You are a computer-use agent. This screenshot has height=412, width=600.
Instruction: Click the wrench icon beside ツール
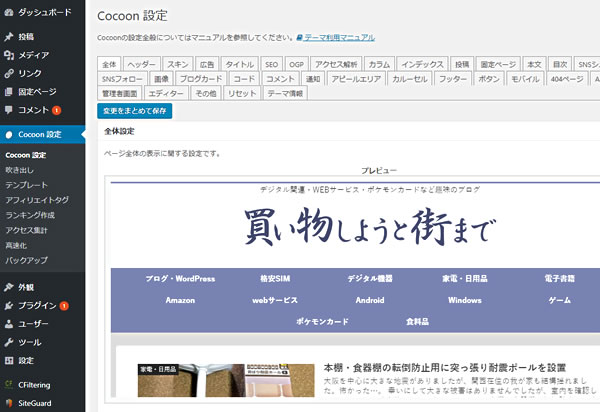[x=9, y=342]
